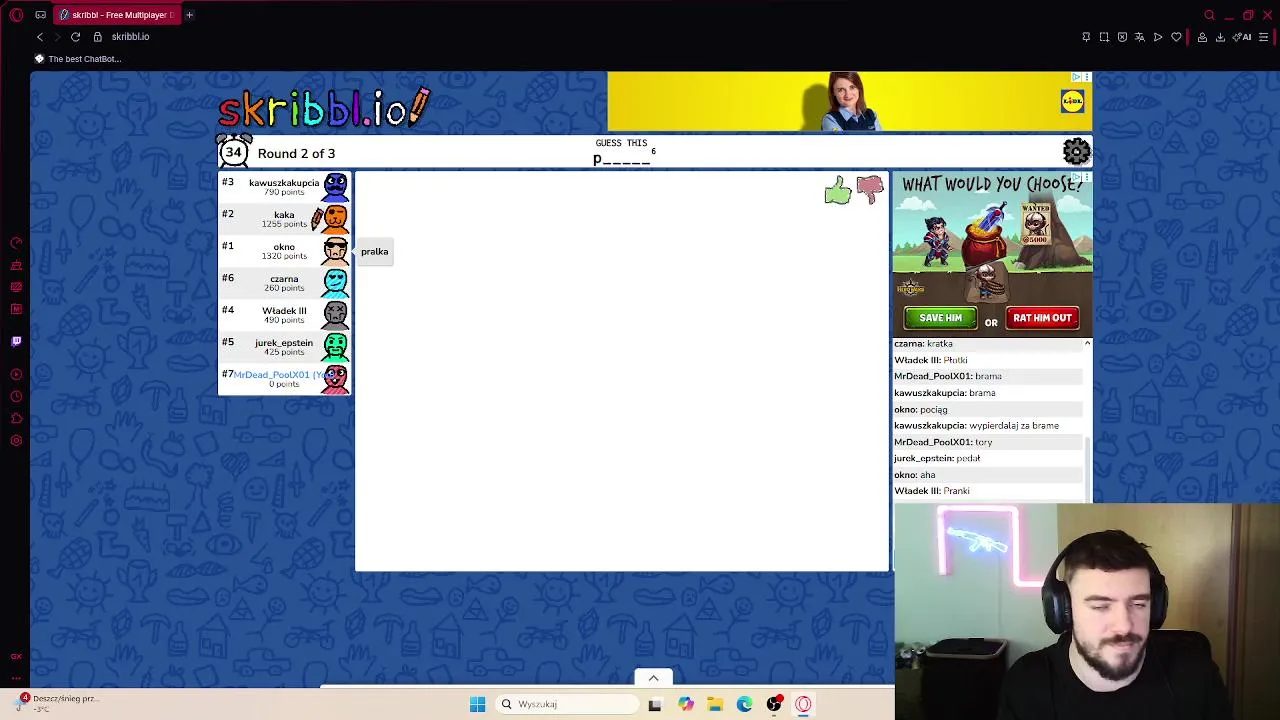Give the drawing a thumbs down
Screen dimensions: 1280x720
point(870,190)
